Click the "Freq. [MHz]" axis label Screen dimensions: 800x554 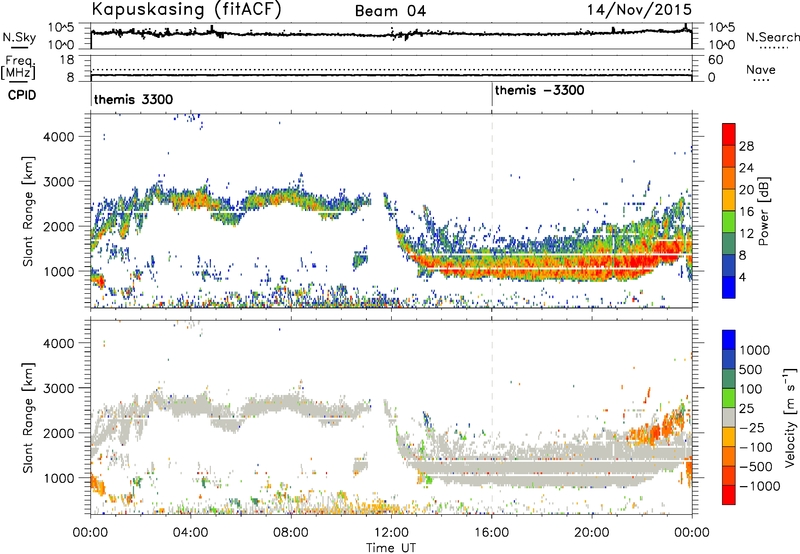[18, 67]
